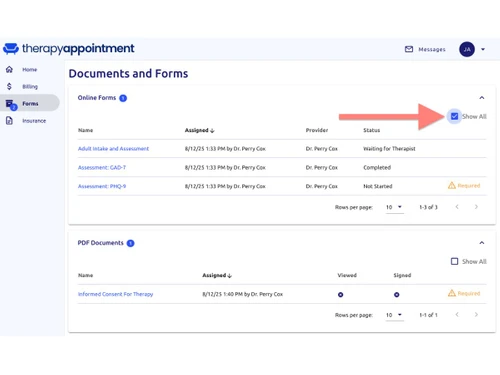Click next page arrow in Online Forms

tap(476, 207)
